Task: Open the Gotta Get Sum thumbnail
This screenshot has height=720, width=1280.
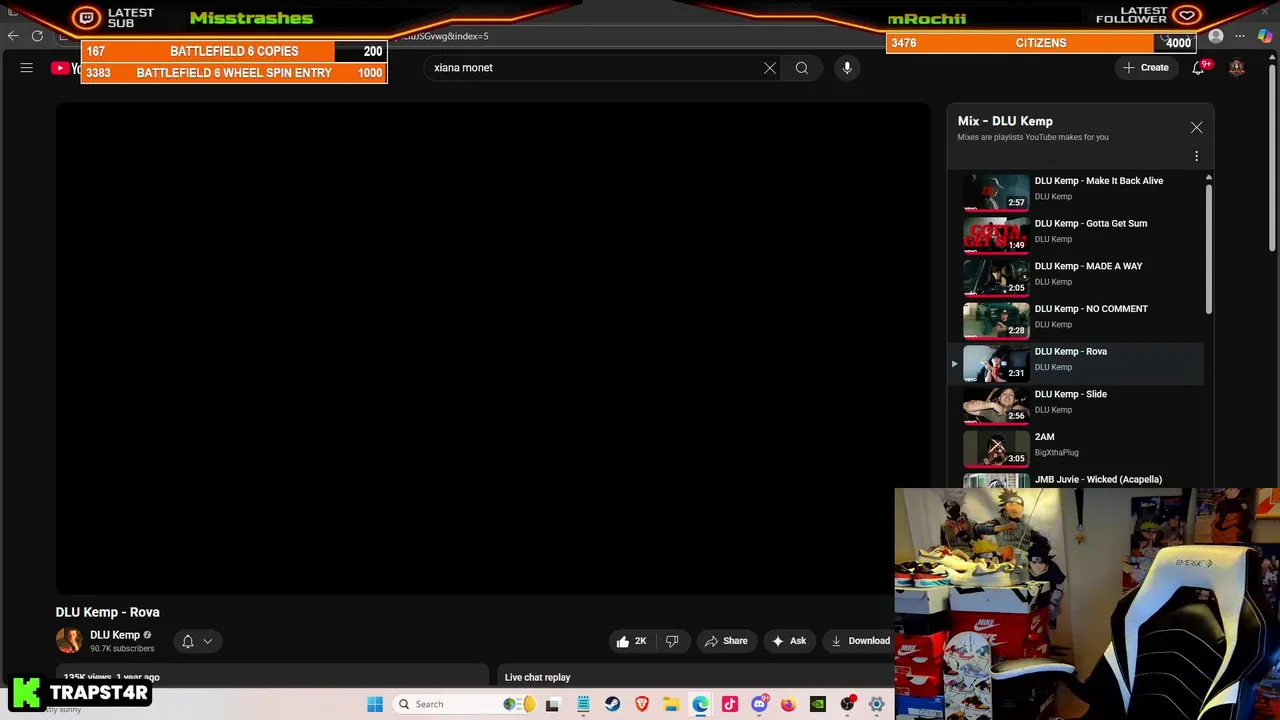Action: click(996, 235)
